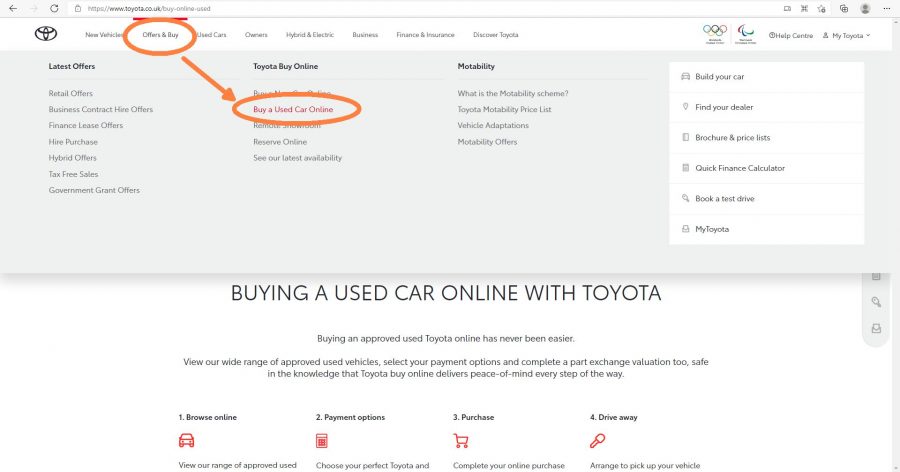Click the sidebar magnifier search icon
The image size is (900, 472).
click(876, 302)
